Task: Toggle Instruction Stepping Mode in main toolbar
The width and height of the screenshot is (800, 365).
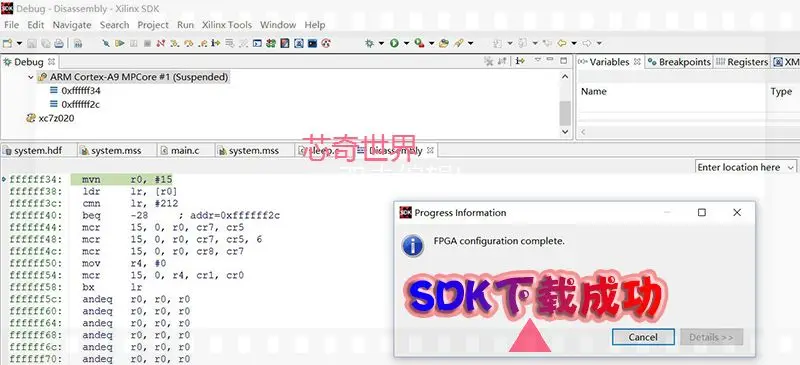Action: tap(216, 43)
